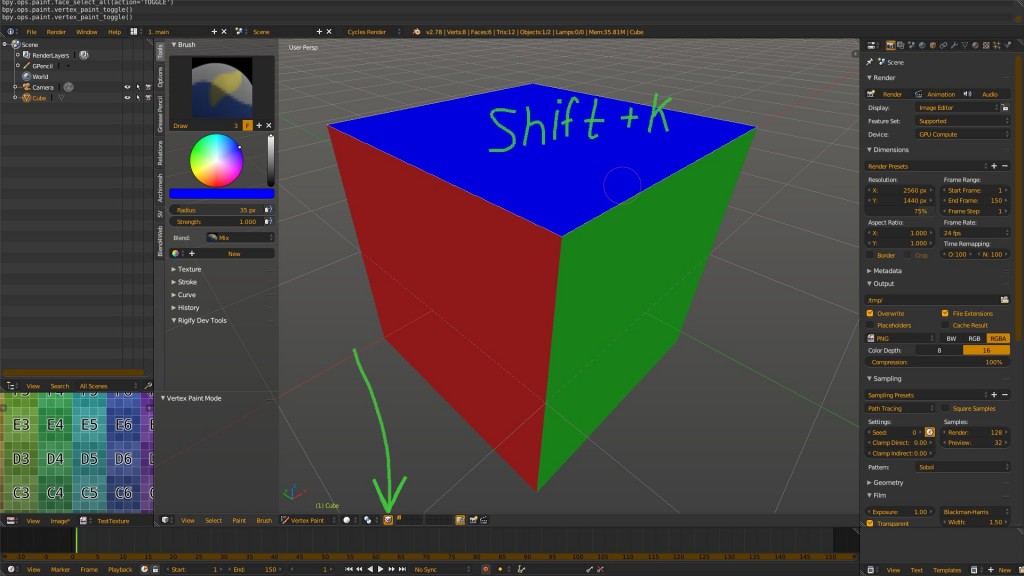This screenshot has width=1024, height=576.
Task: Open the PNG file format dropdown
Action: coord(900,338)
